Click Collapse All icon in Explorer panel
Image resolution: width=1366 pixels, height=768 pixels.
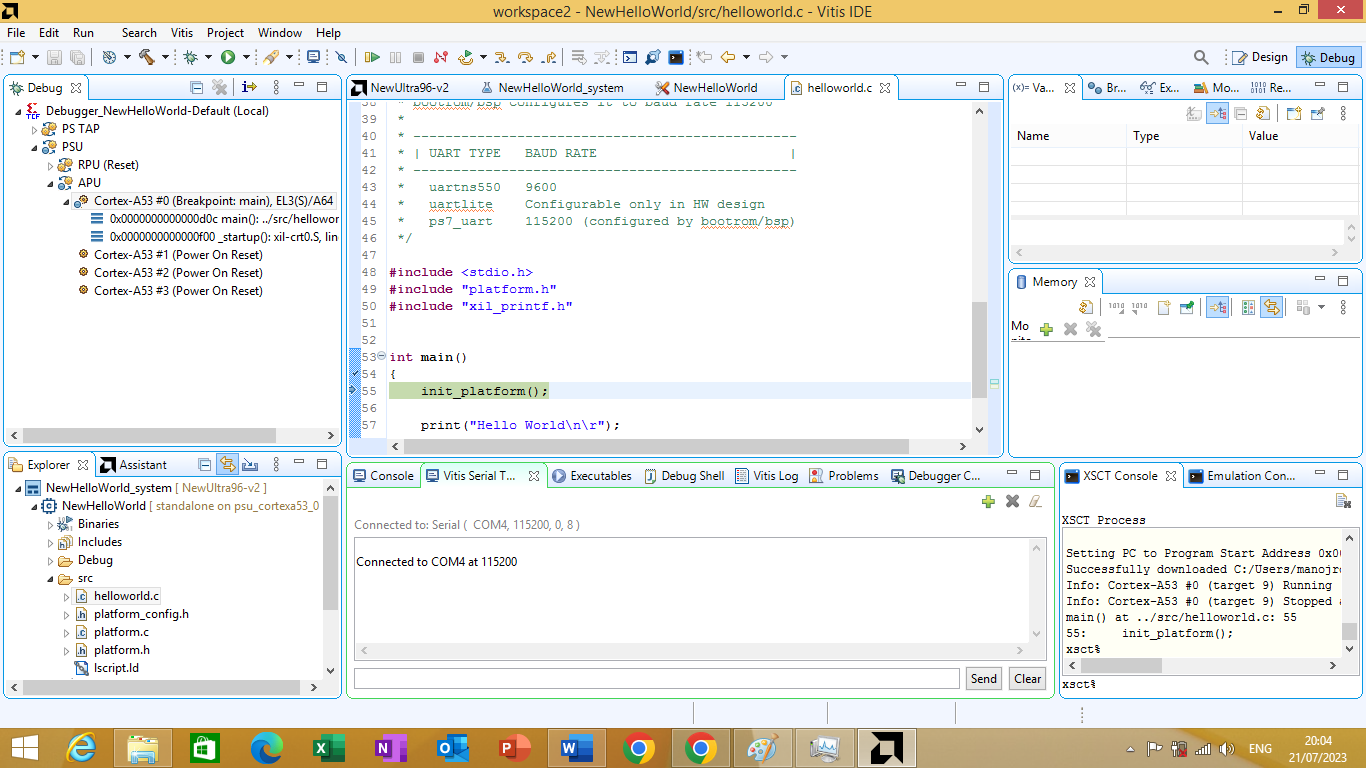(204, 464)
